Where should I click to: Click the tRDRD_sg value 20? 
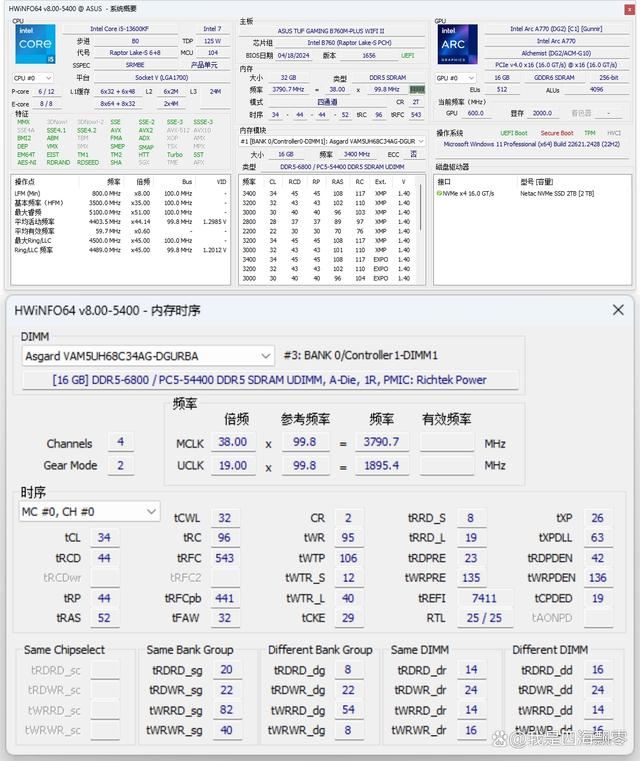pyautogui.click(x=227, y=670)
